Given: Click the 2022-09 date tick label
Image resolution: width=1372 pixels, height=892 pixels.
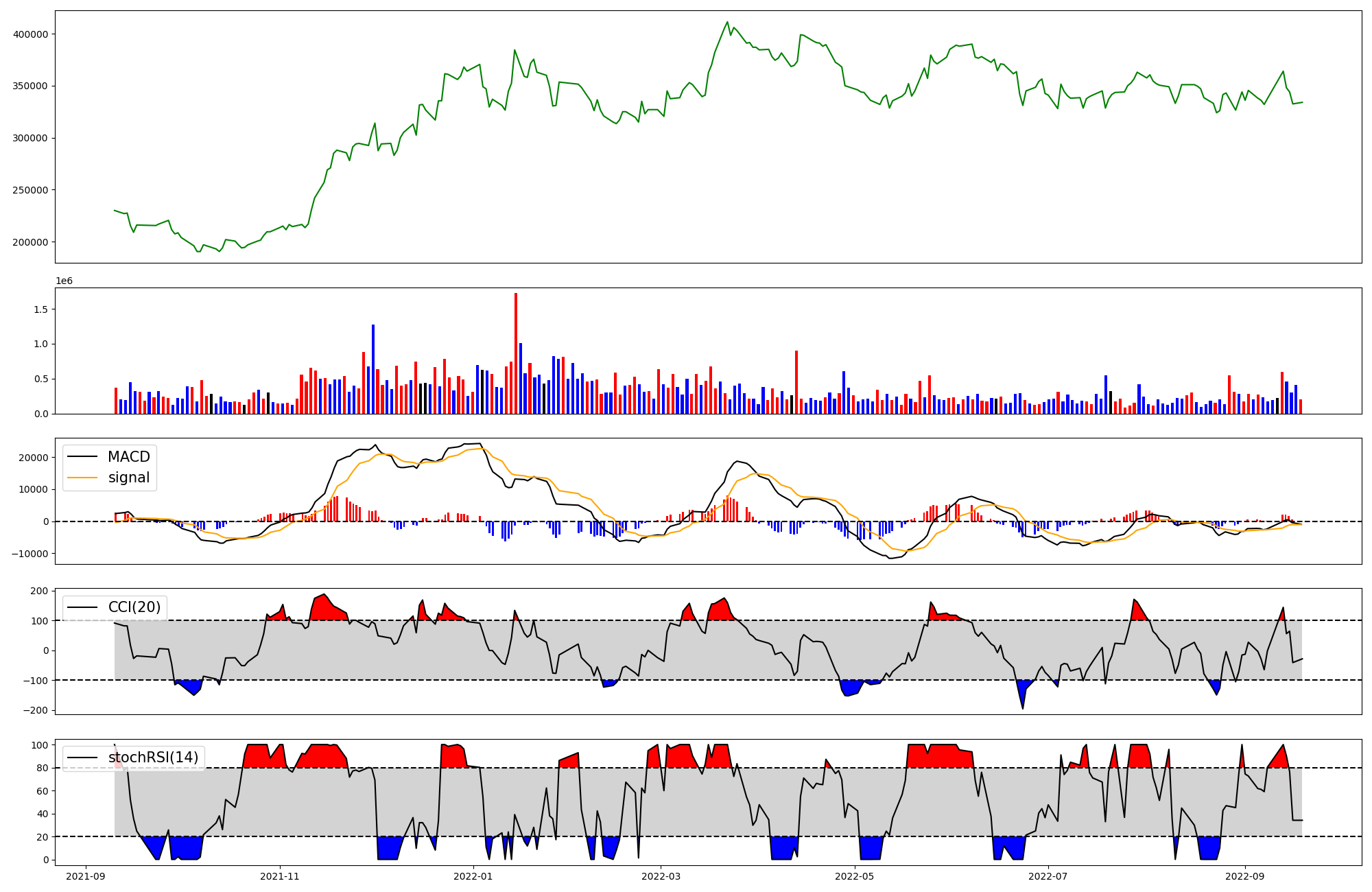Looking at the screenshot, I should pyautogui.click(x=1244, y=876).
